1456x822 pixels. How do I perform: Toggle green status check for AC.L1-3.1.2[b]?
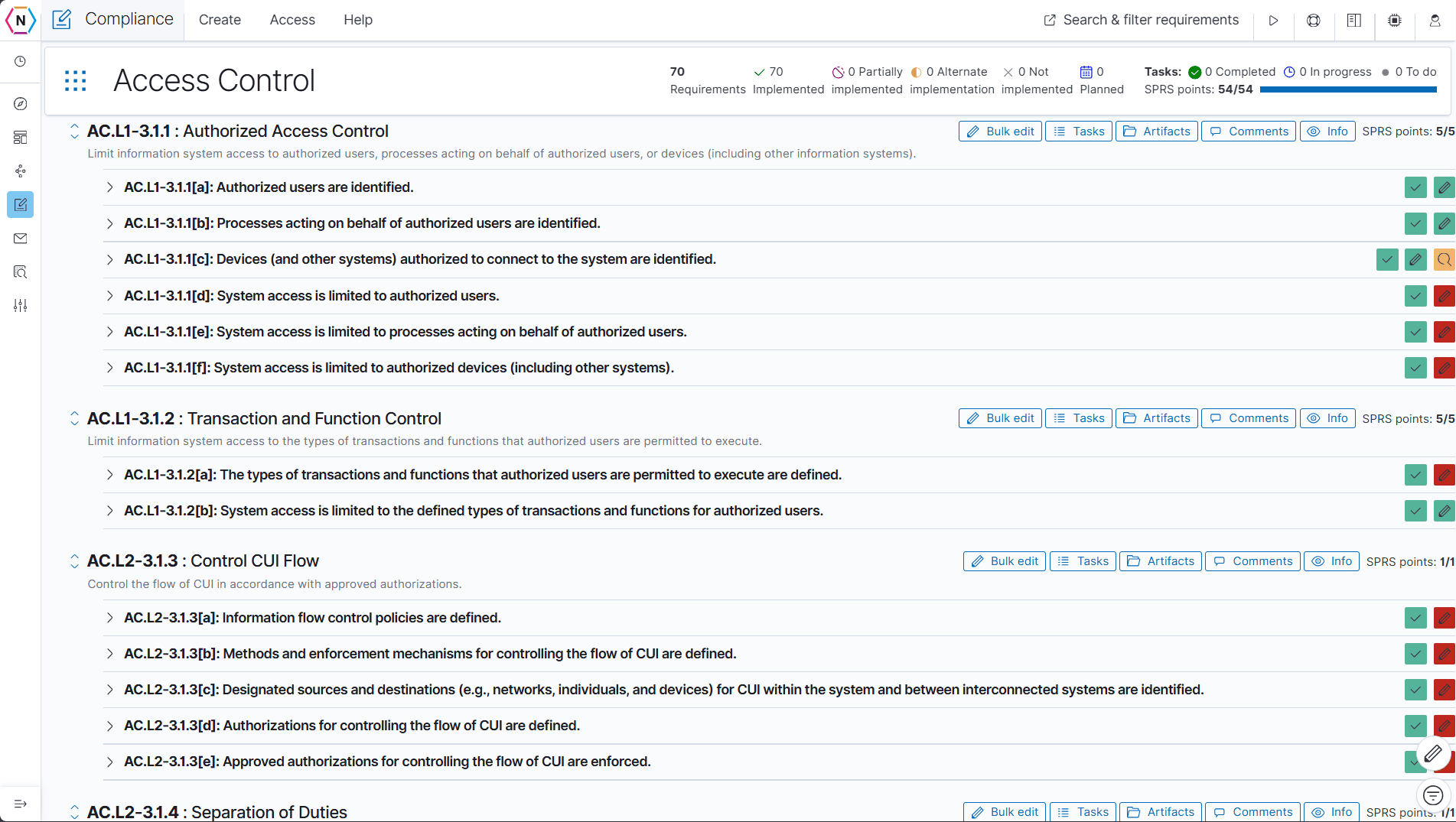coord(1415,511)
